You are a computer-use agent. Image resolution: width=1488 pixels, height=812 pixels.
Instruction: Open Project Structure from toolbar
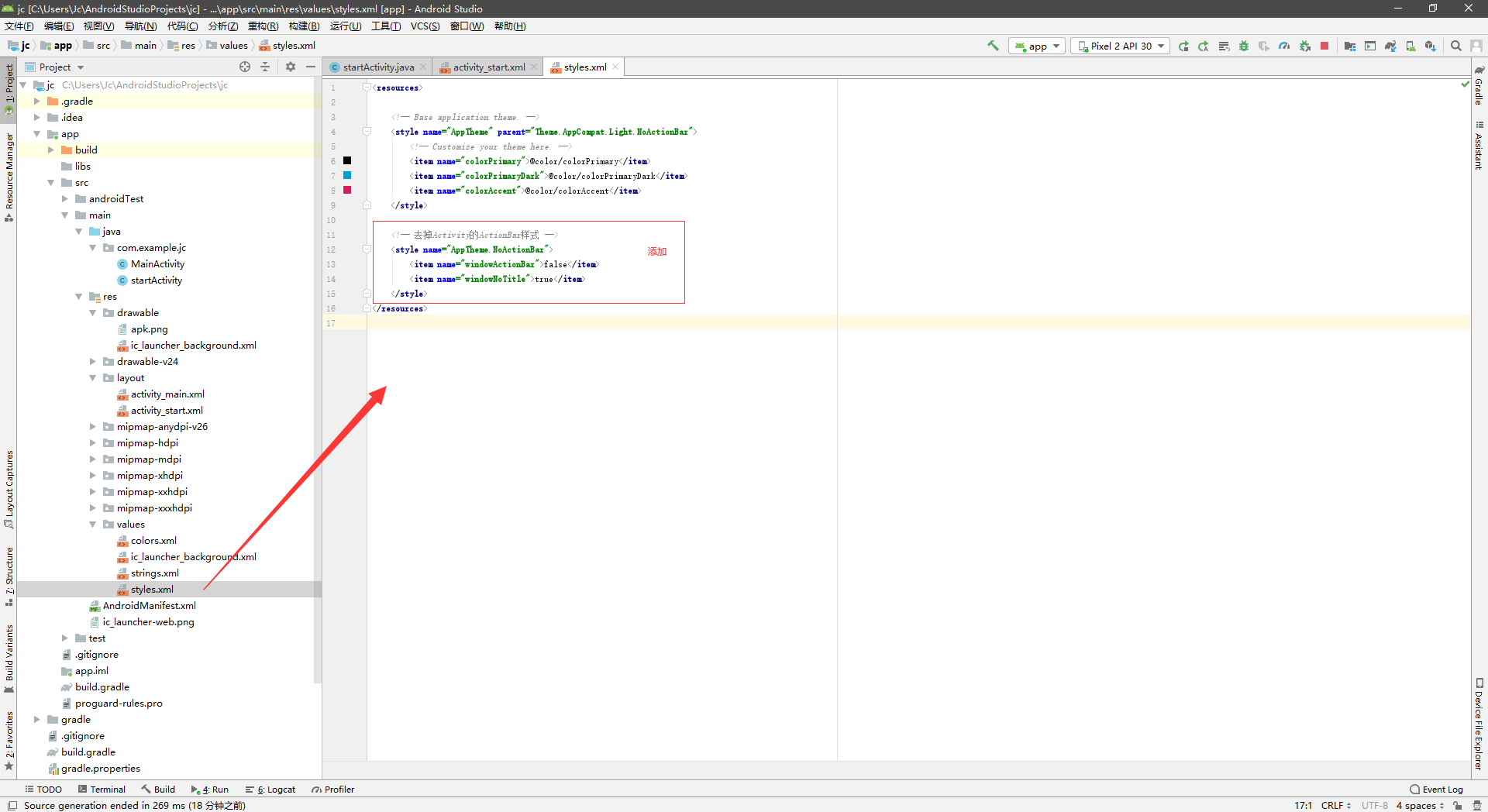click(1350, 46)
